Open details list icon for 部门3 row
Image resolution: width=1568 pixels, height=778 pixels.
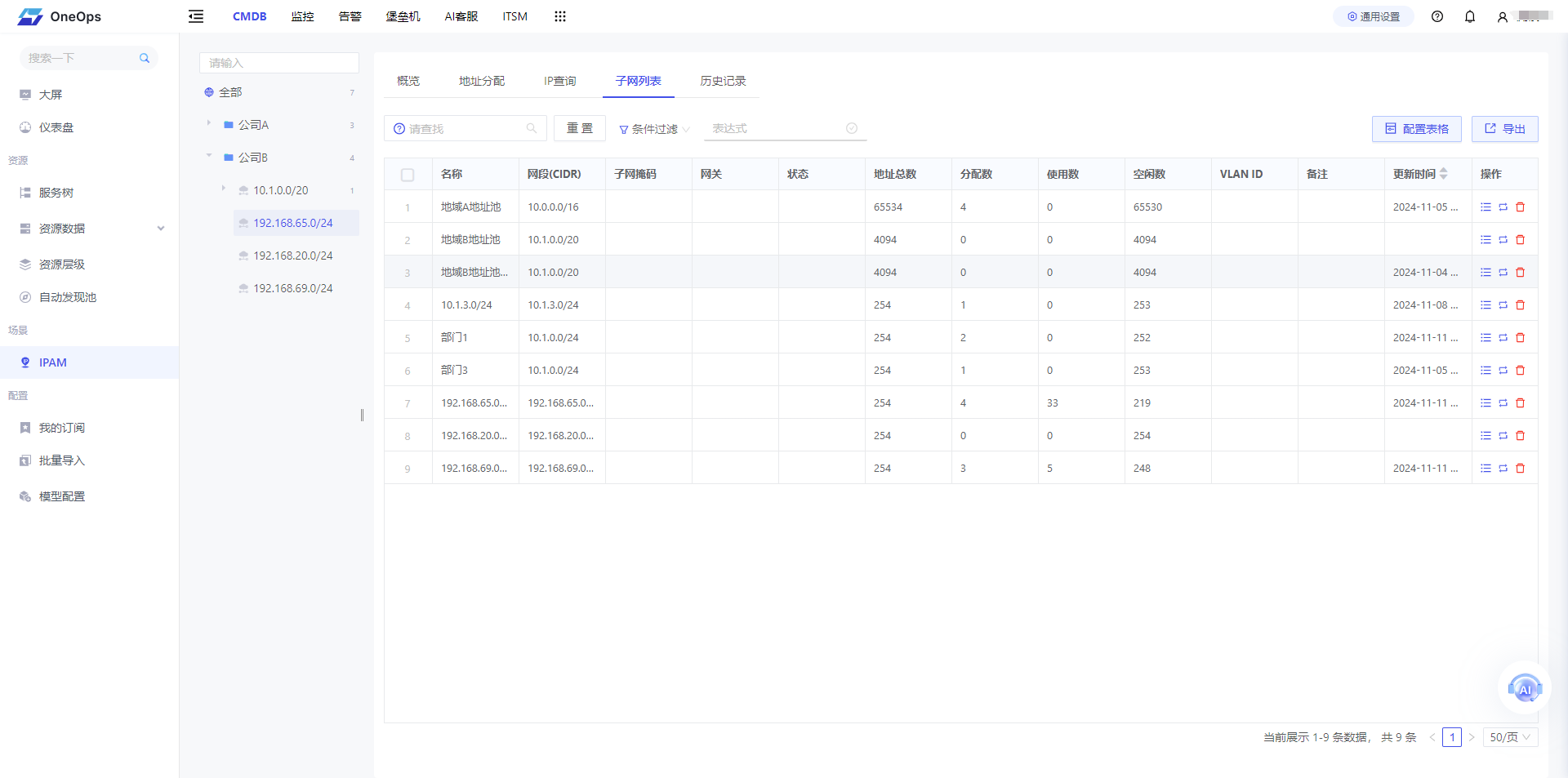pos(1486,371)
